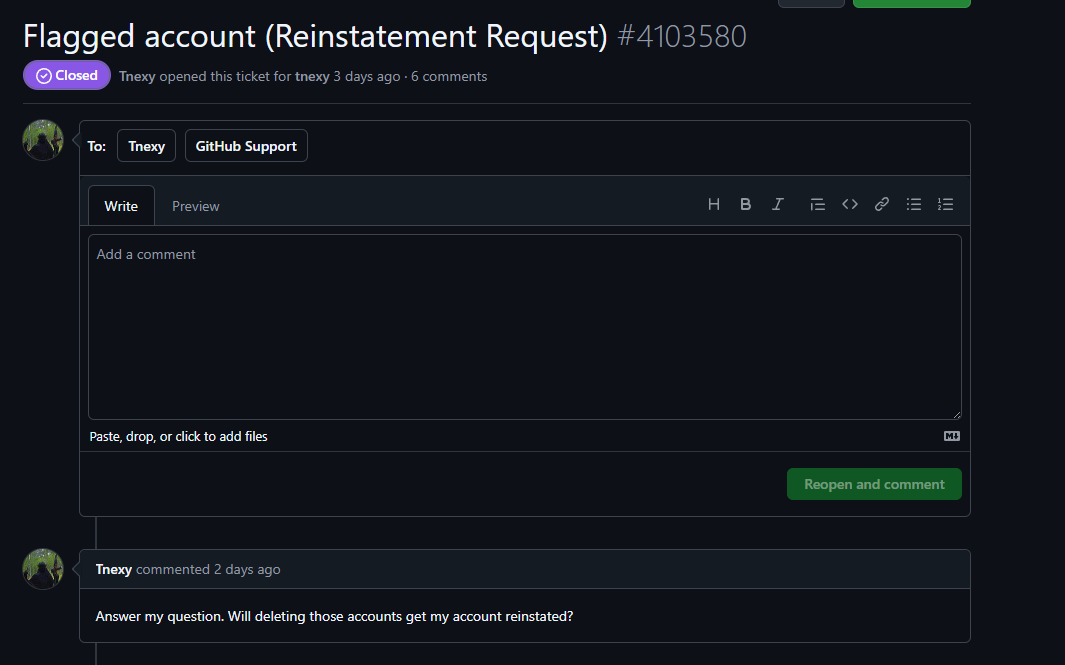This screenshot has height=665, width=1065.
Task: Click 'Paste, drop, or click to add files'
Action: 179,436
